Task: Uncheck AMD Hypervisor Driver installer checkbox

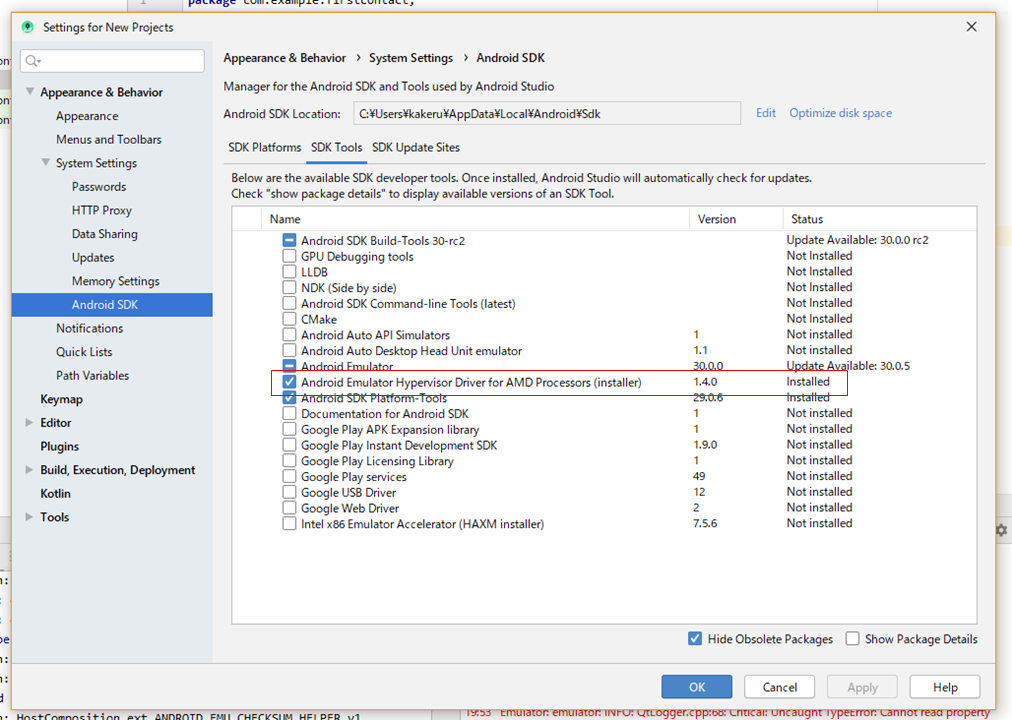Action: [x=289, y=382]
